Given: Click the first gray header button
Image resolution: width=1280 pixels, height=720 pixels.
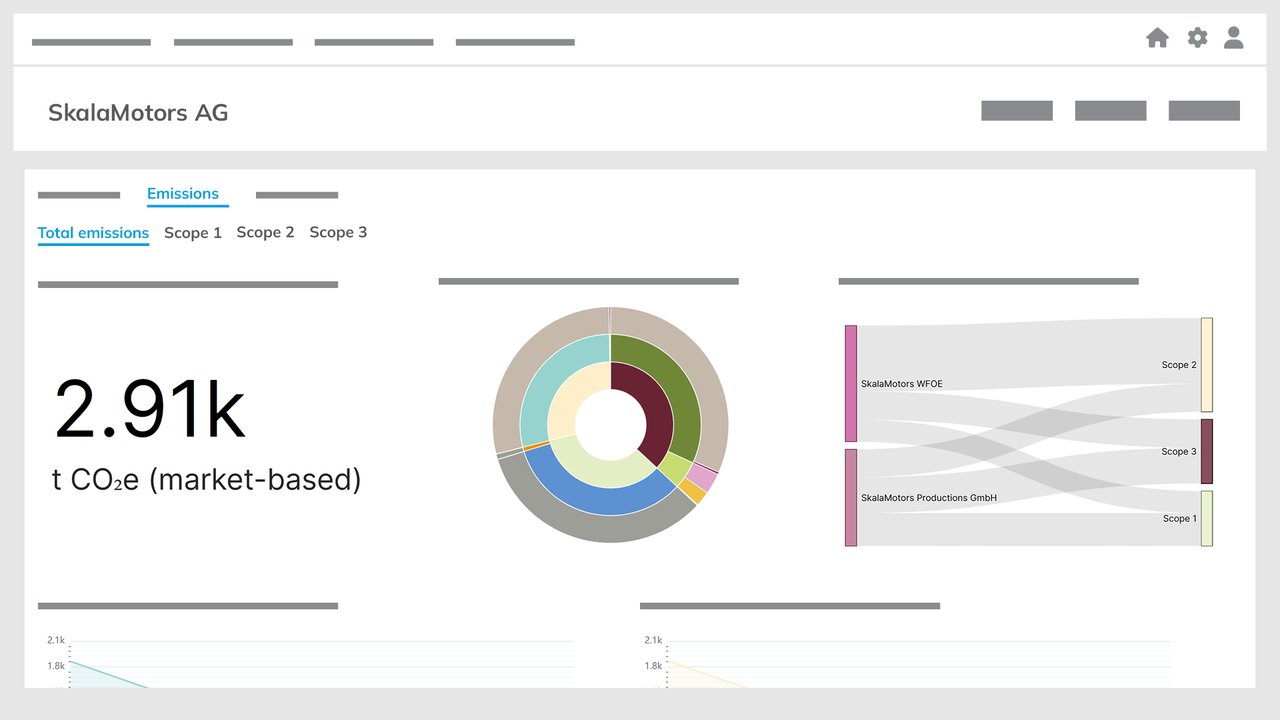Looking at the screenshot, I should click(x=1016, y=110).
